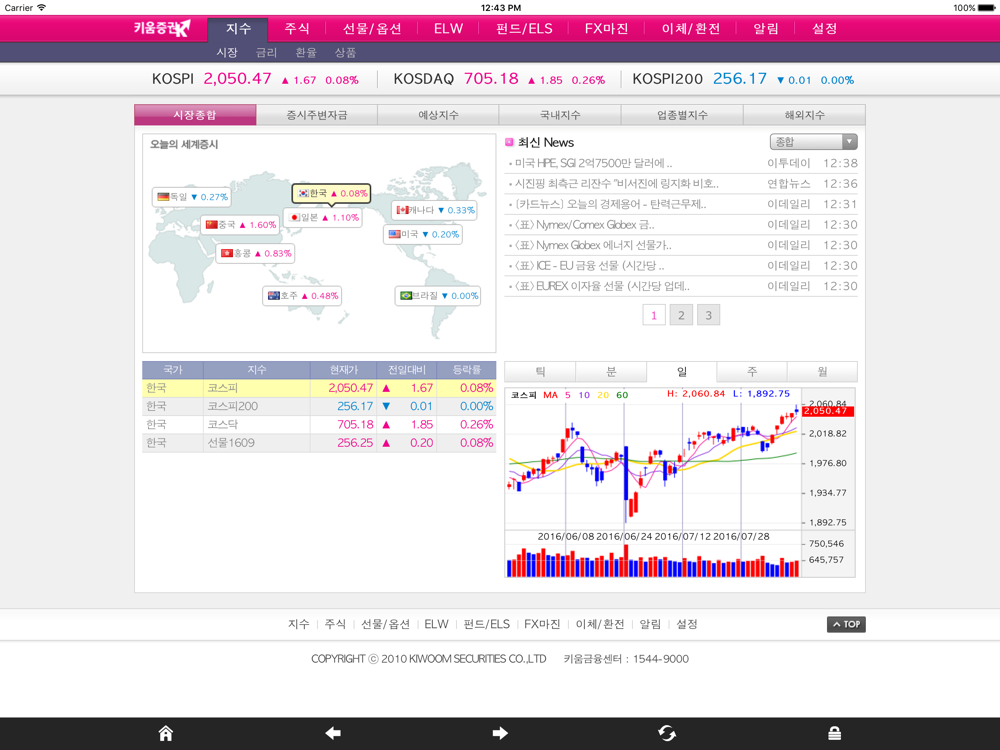The width and height of the screenshot is (1000, 750).
Task: Open the 종합 news category dropdown
Action: [x=813, y=142]
